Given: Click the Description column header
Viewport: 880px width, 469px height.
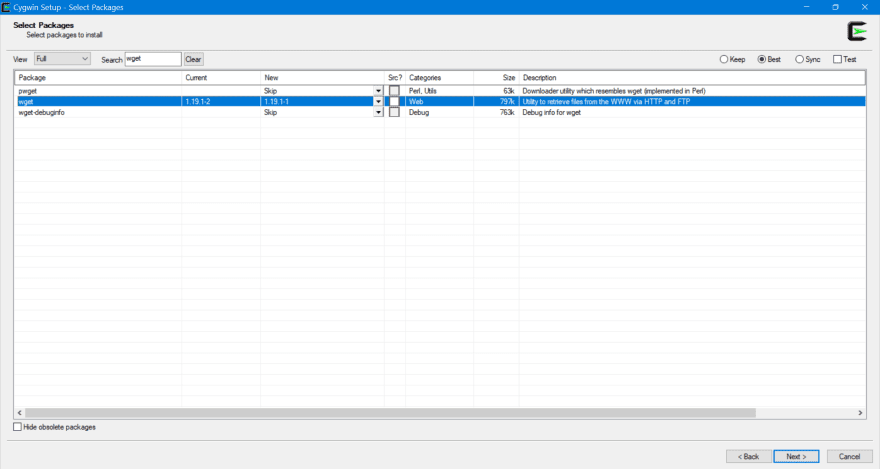Looking at the screenshot, I should [692, 77].
